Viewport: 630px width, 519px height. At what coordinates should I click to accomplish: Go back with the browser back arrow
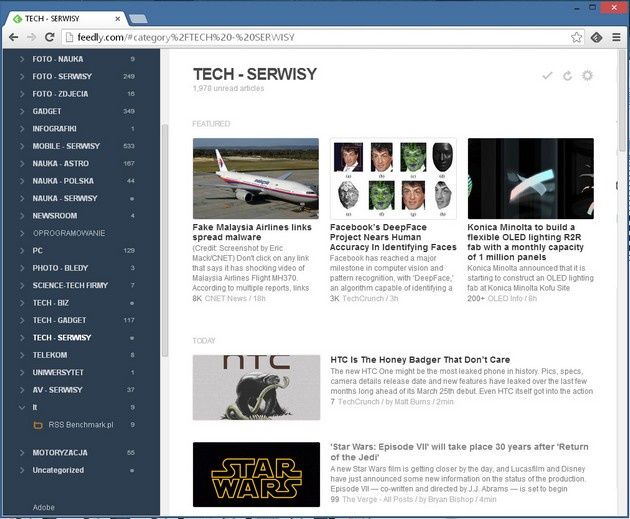click(13, 37)
